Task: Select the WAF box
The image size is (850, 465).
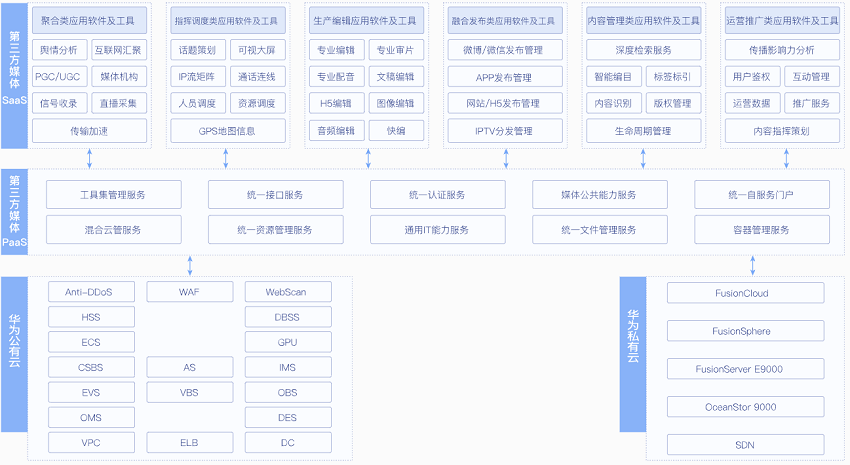Action: [x=190, y=292]
